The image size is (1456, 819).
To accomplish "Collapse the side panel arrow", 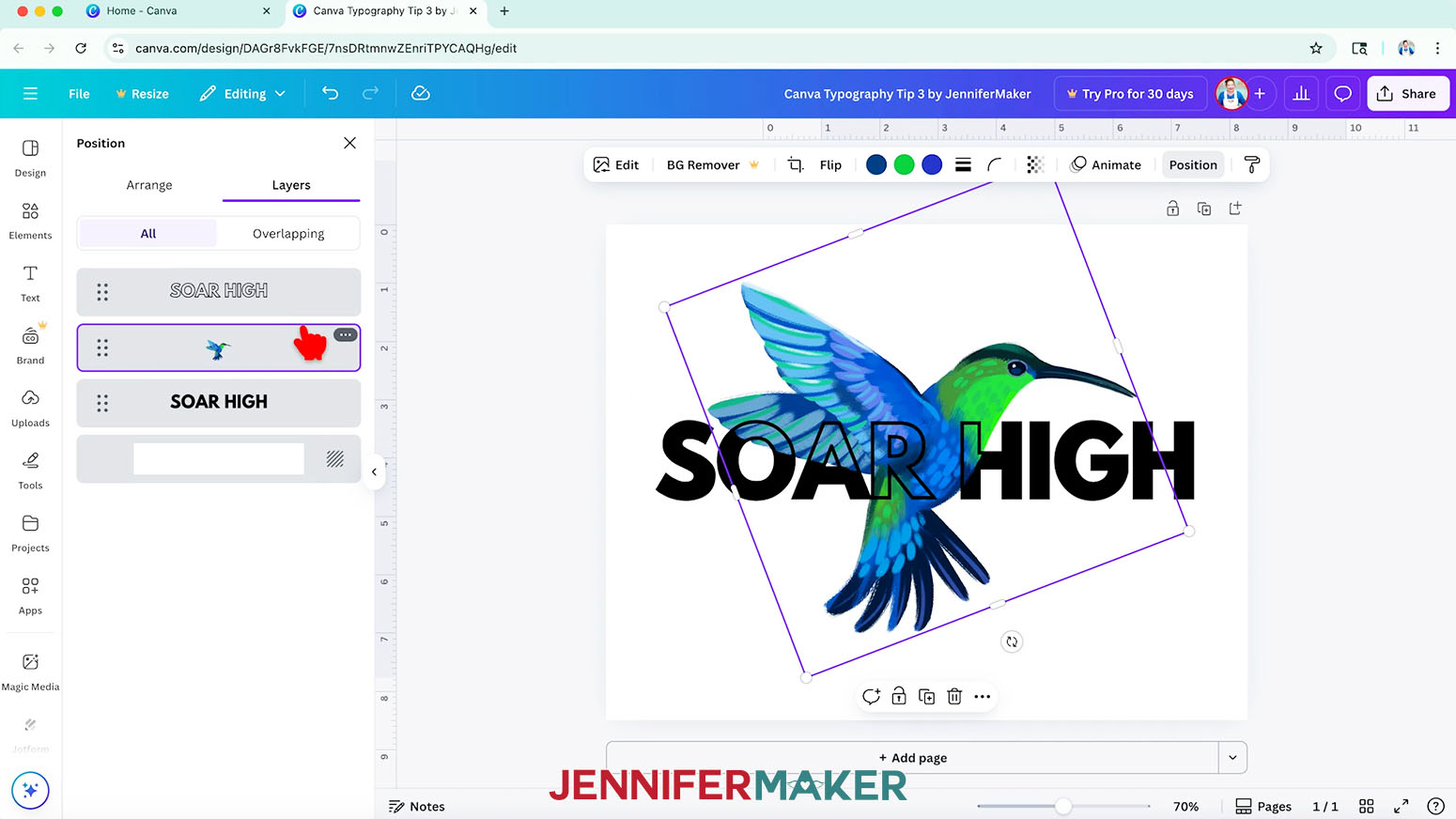I will pos(374,471).
